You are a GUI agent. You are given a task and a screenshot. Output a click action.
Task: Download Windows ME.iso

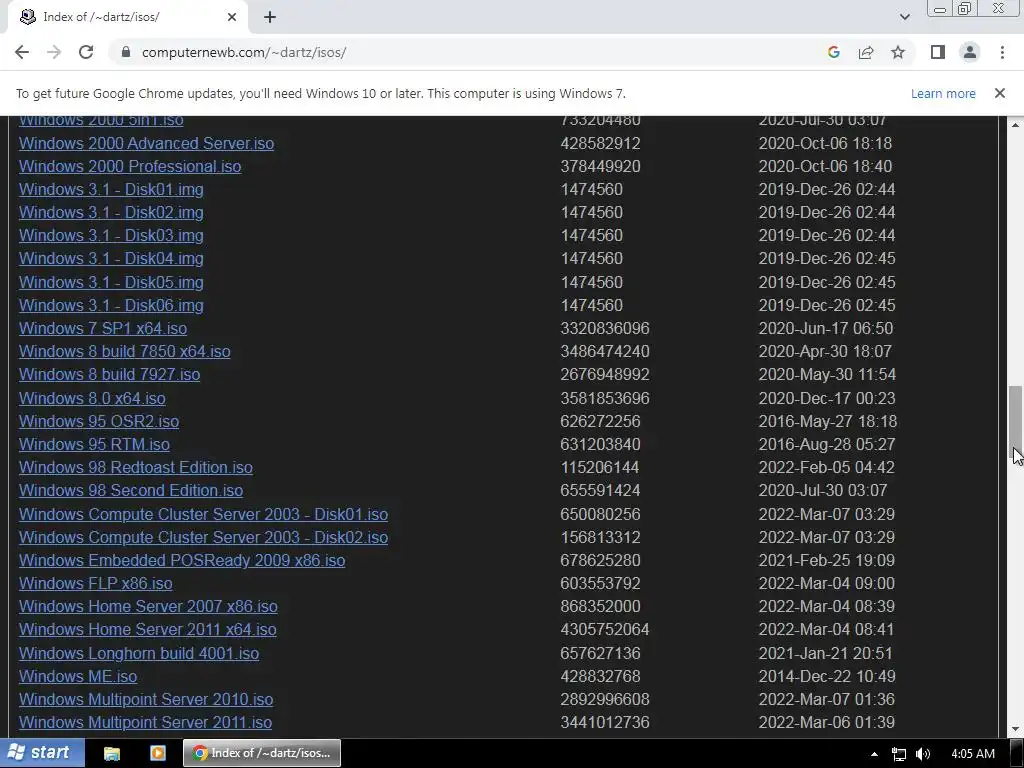(78, 676)
